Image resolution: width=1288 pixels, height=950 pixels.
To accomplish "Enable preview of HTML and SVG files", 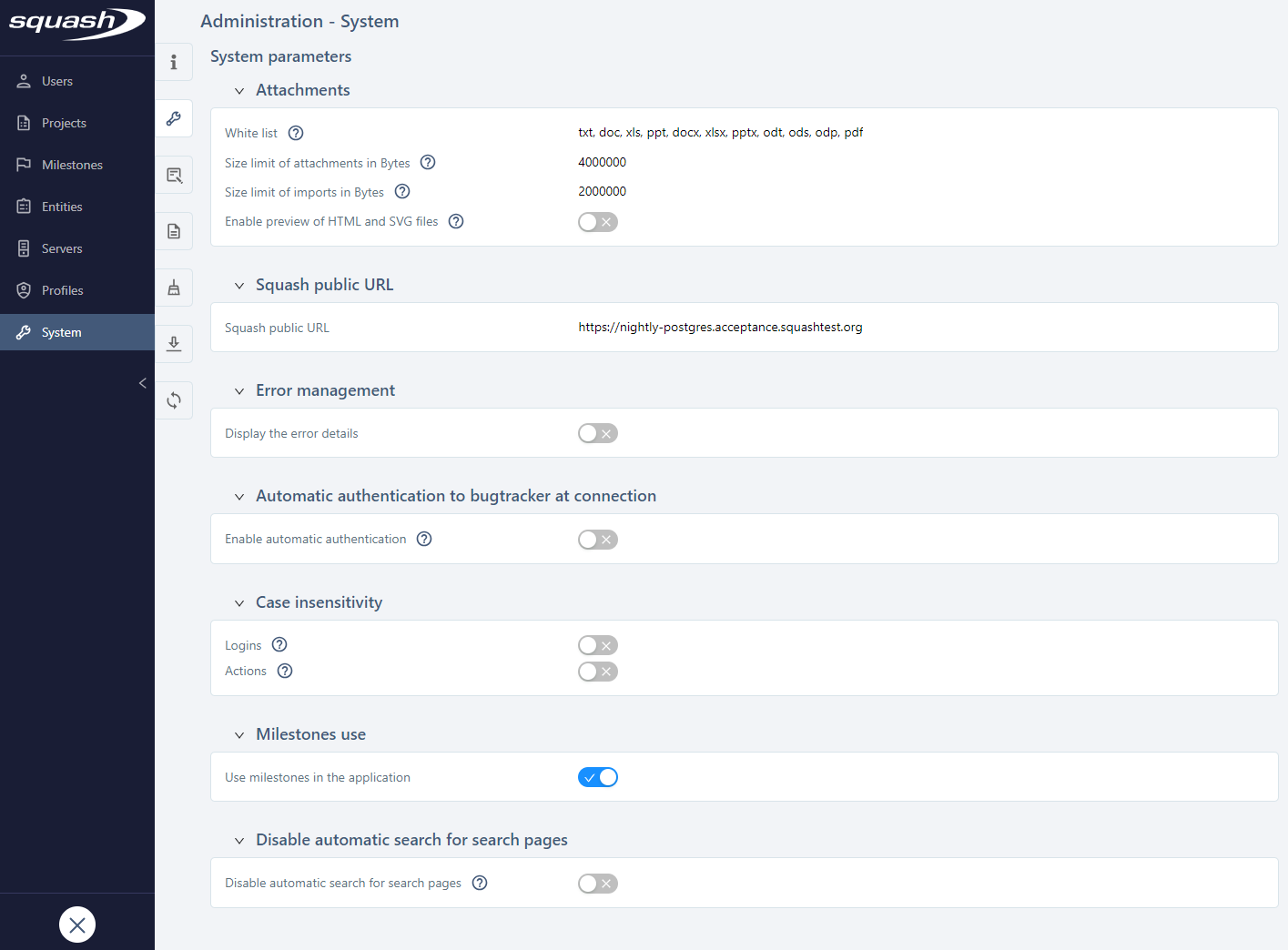I will [597, 221].
